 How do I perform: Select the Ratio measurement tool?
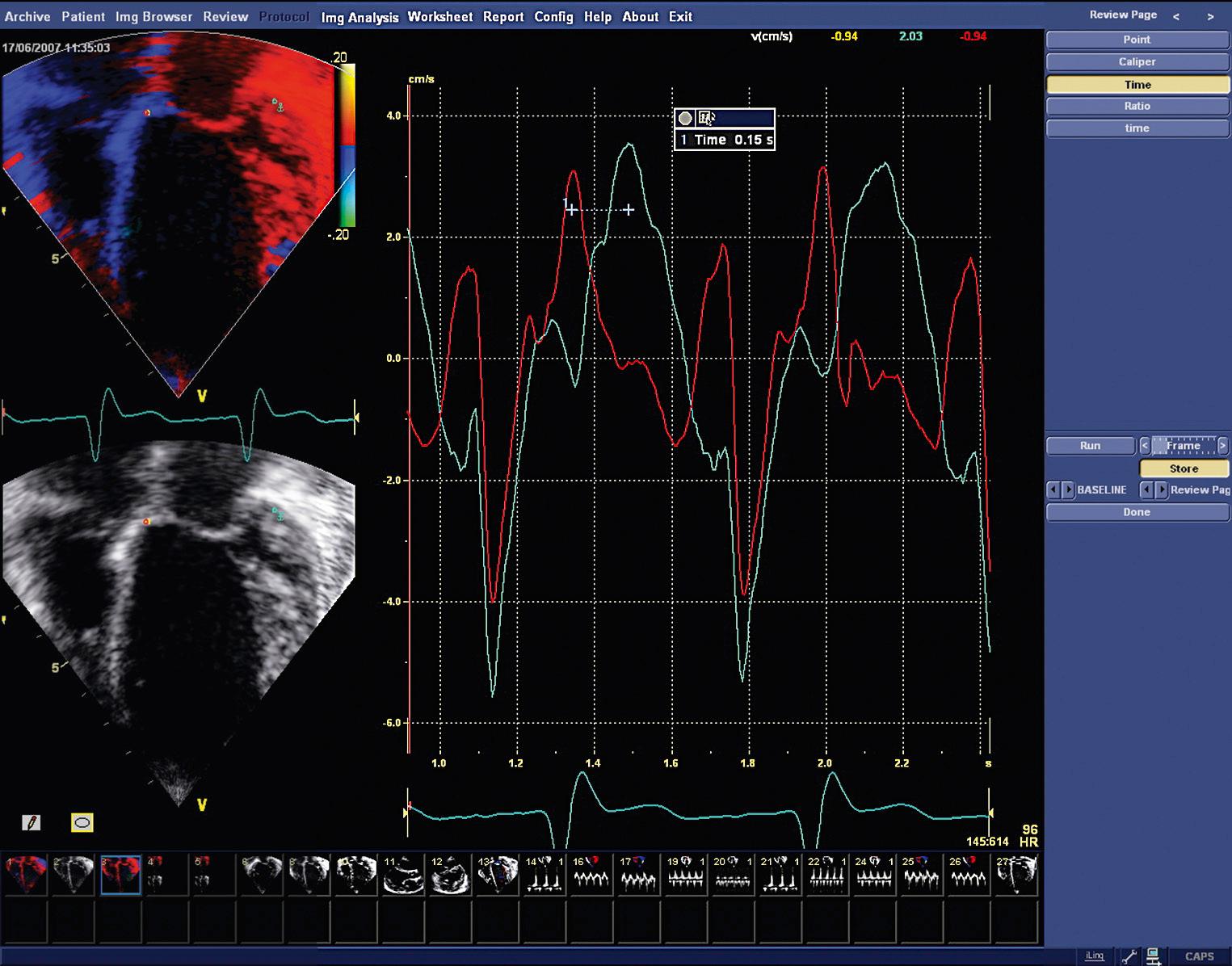pos(1137,106)
